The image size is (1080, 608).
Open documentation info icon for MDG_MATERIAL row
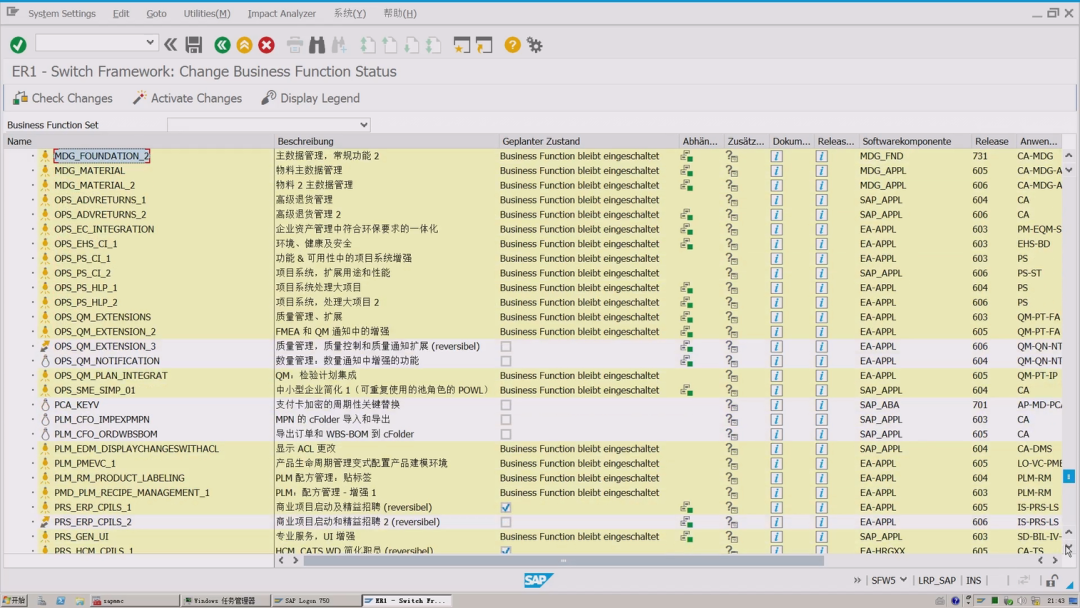(776, 171)
